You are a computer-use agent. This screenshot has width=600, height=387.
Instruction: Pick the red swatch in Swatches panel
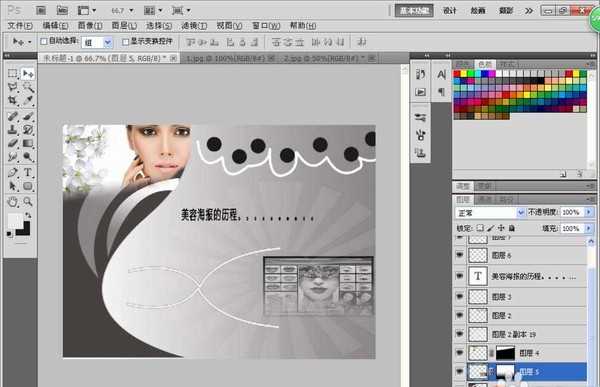click(x=457, y=73)
